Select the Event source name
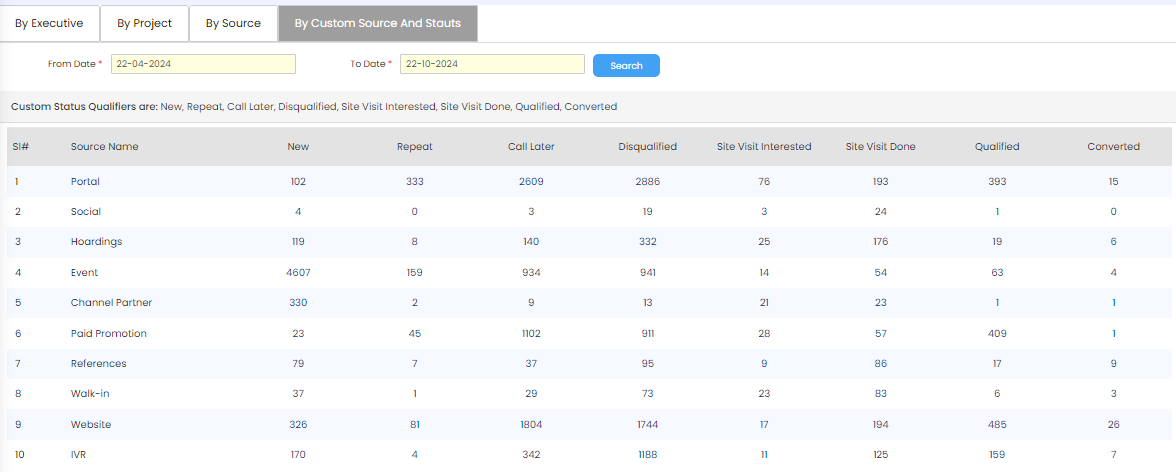Screen dimensions: 1176x472 click(x=84, y=272)
